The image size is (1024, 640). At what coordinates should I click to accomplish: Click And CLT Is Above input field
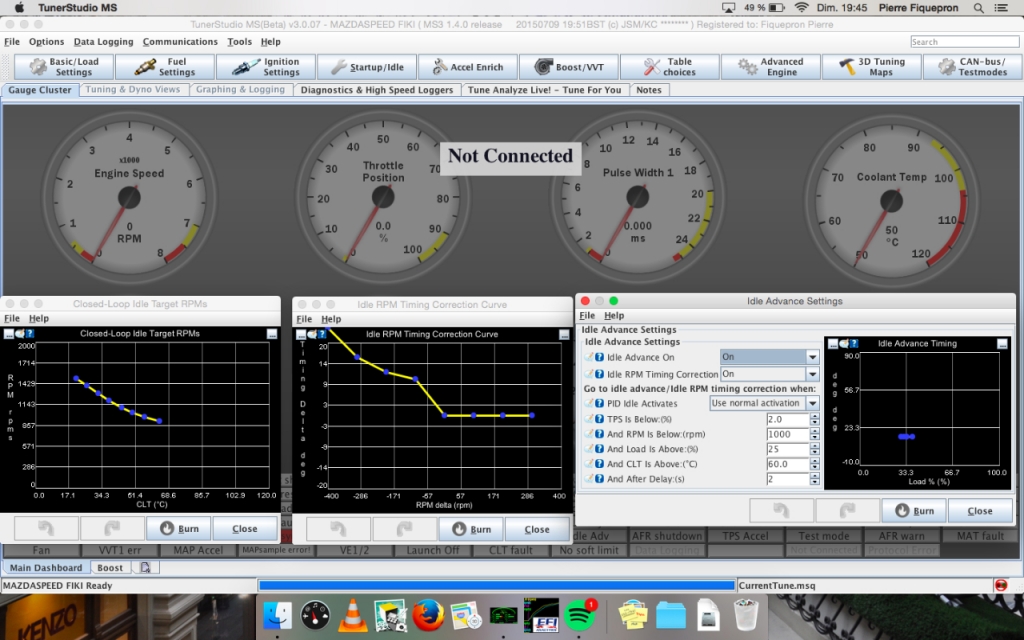click(x=788, y=464)
